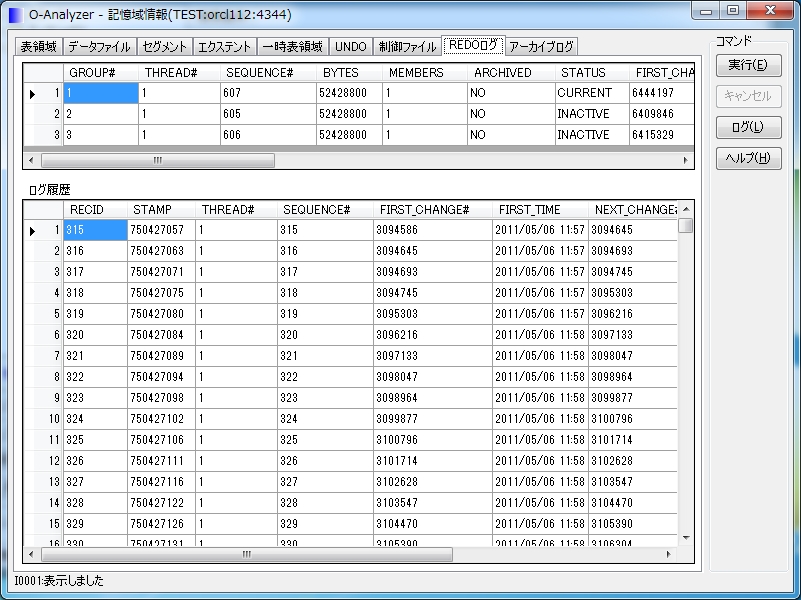Click the O-Analyzer title bar icon
The image size is (801, 600).
[16, 15]
